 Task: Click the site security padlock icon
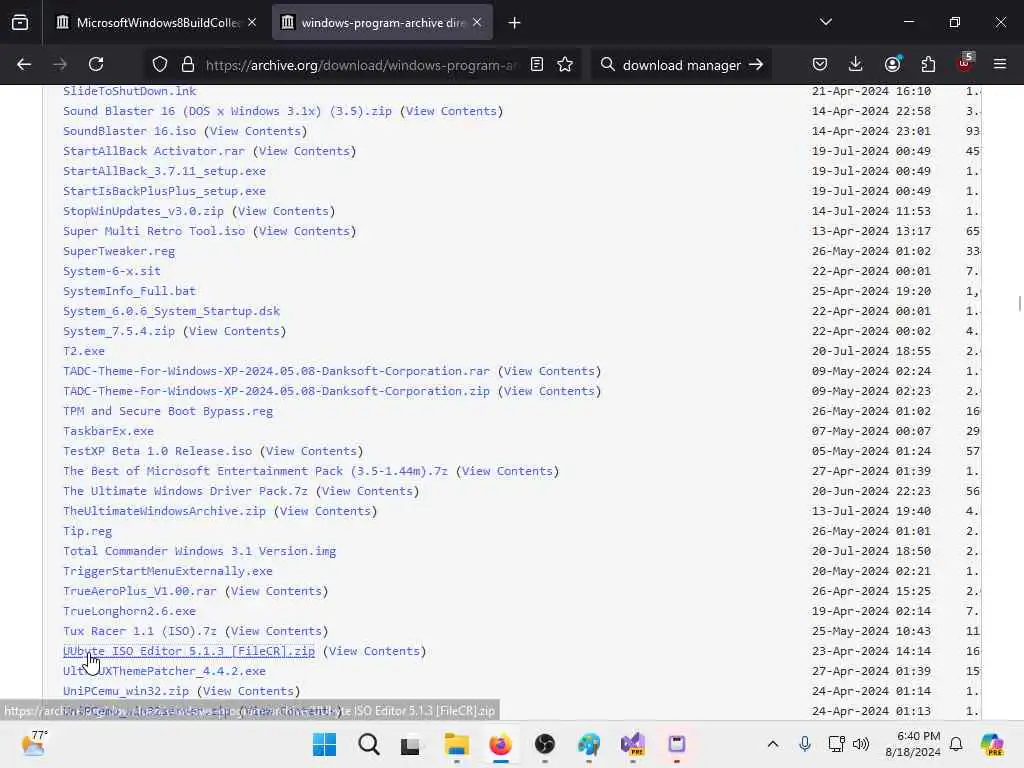188,64
